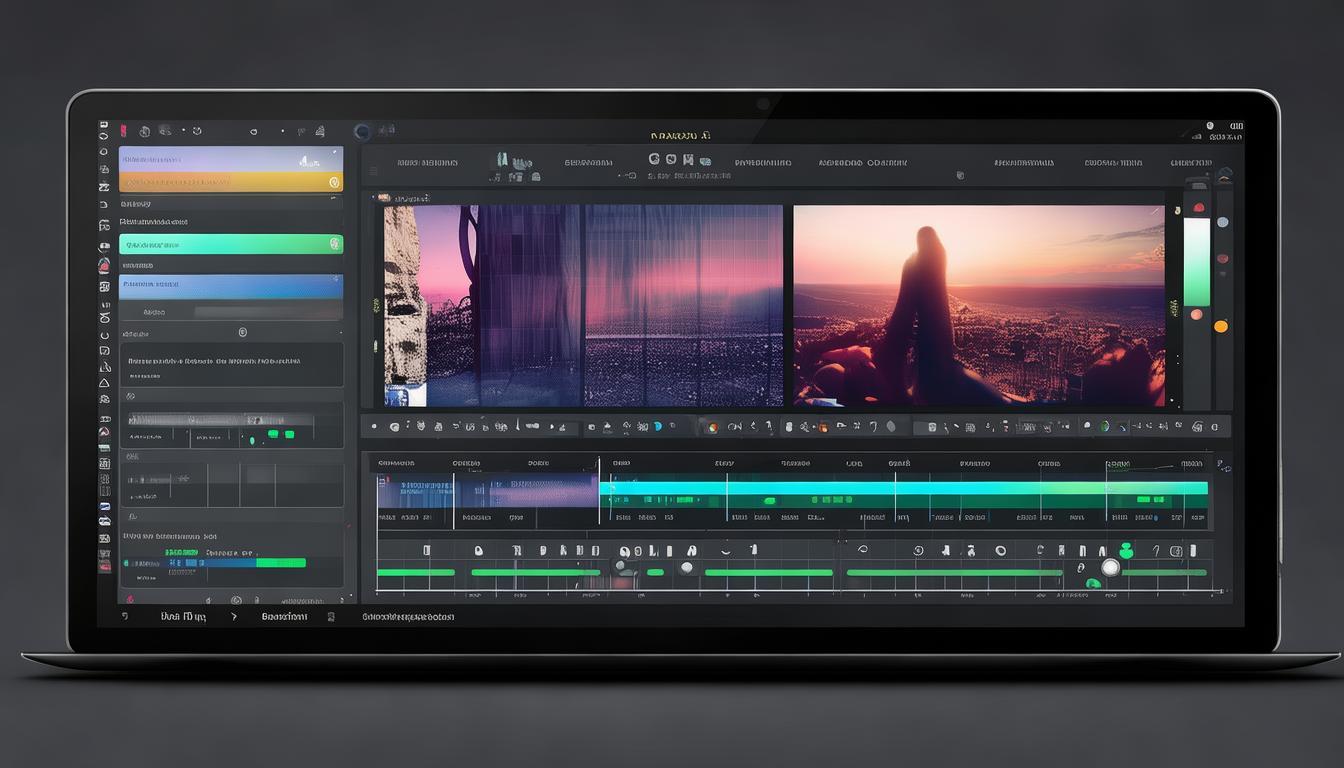Click the red icon in the top-left toolbar
This screenshot has width=1344, height=768.
(x=123, y=131)
